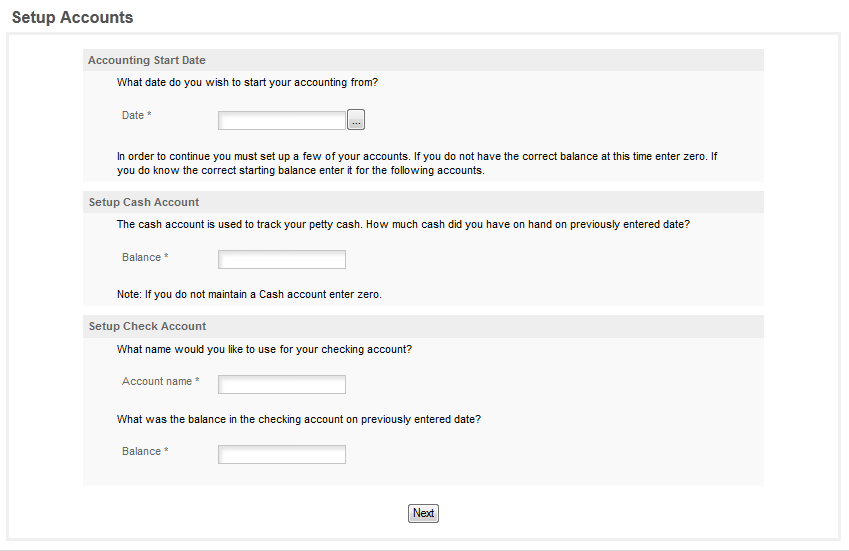Image resolution: width=849 pixels, height=551 pixels.
Task: Click the Account name * label
Action: click(161, 381)
